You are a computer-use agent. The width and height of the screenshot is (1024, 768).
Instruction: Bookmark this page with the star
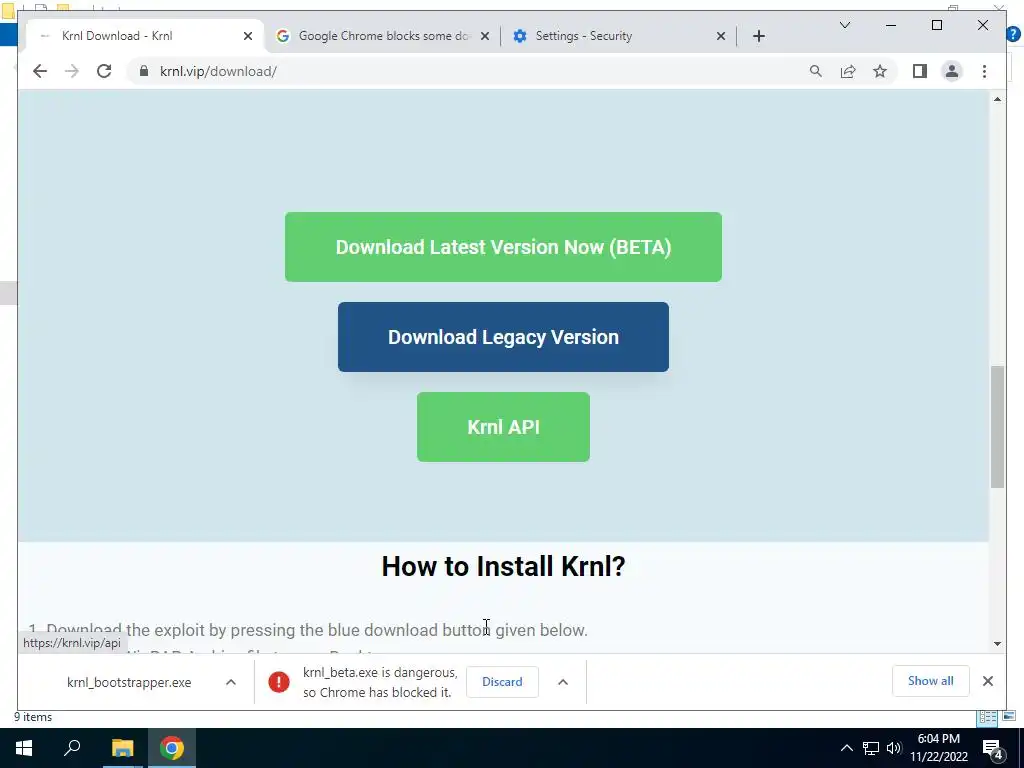pyautogui.click(x=880, y=71)
